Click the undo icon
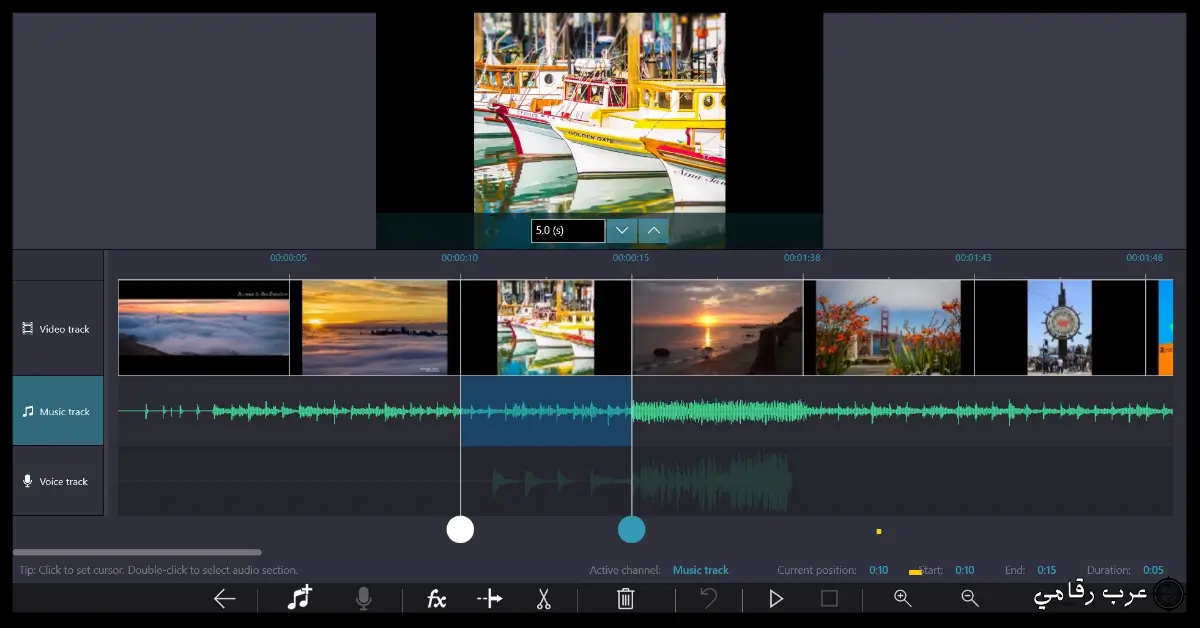Screen dimensions: 1200x628 click(x=708, y=598)
